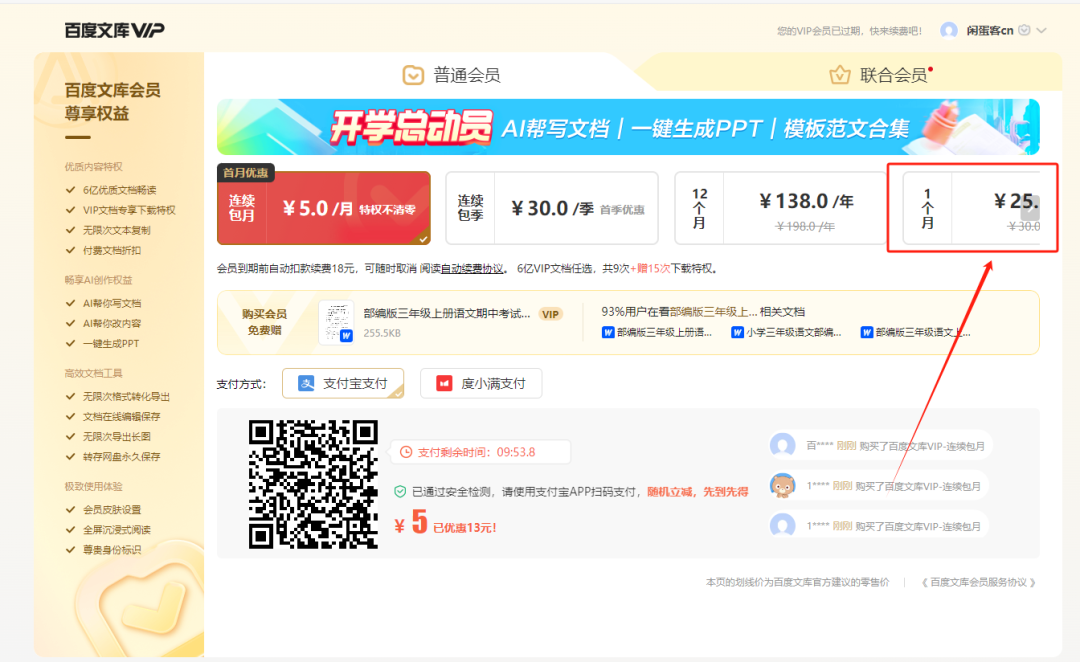
Task: Select the 连续包月 ¥5.0/月 plan
Action: click(x=324, y=208)
